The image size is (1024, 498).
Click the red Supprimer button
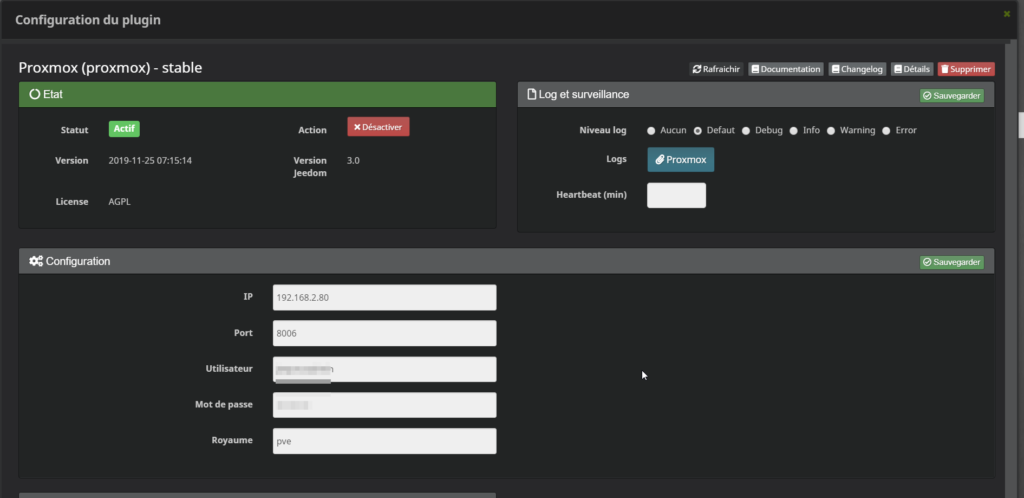point(966,69)
